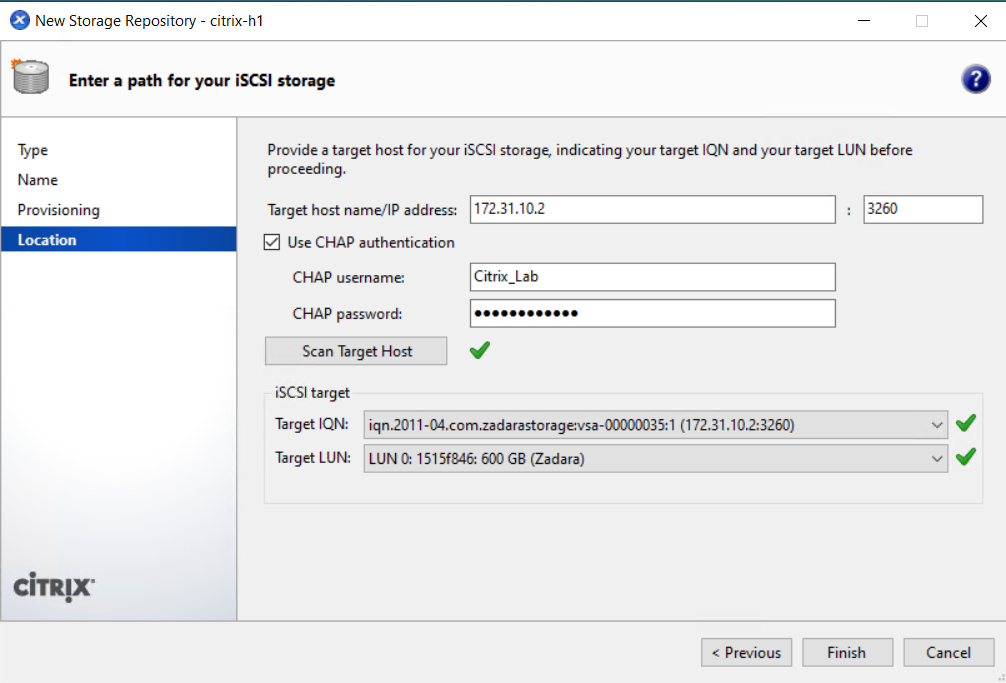Click the storage disk icon in the header
This screenshot has width=1006, height=683.
[30, 76]
